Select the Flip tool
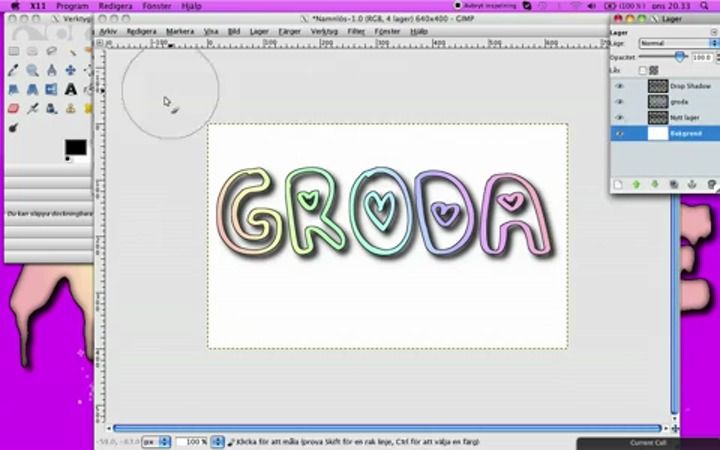The height and width of the screenshot is (450, 720). pyautogui.click(x=51, y=89)
